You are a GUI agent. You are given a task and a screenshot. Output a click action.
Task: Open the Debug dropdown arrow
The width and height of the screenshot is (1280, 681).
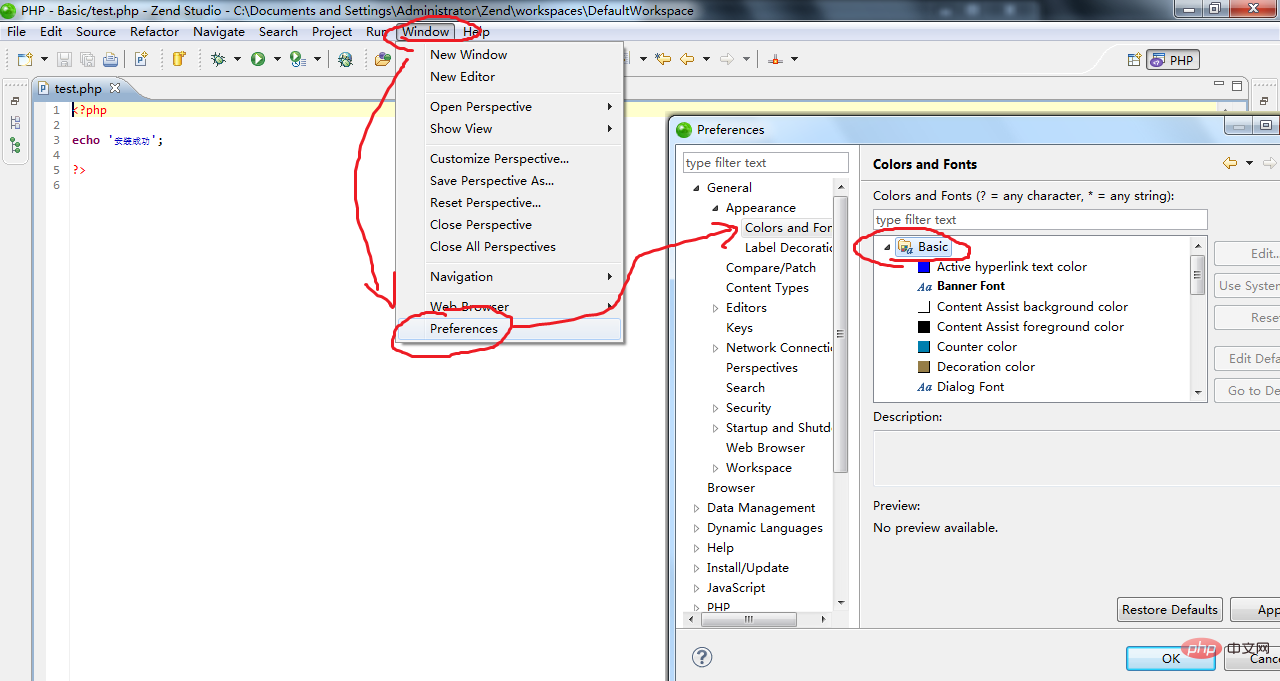tap(237, 59)
